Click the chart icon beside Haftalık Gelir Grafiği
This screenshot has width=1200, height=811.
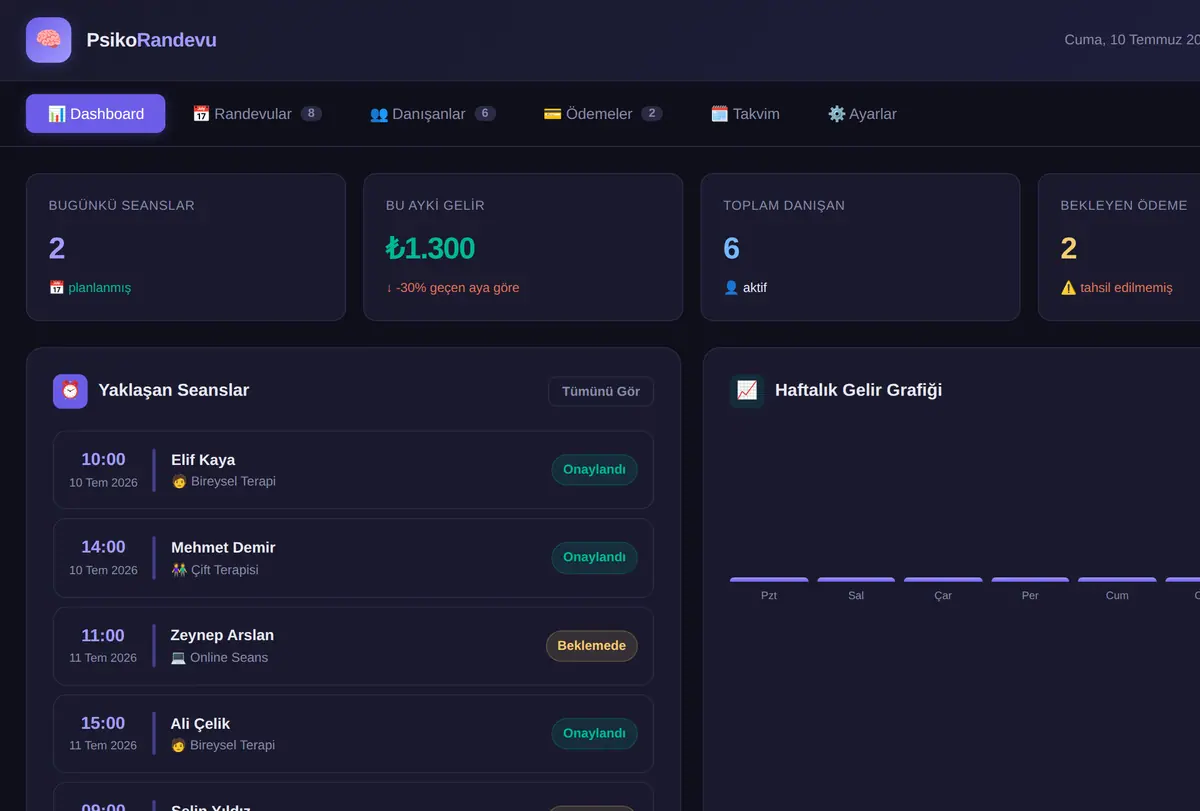click(x=747, y=390)
